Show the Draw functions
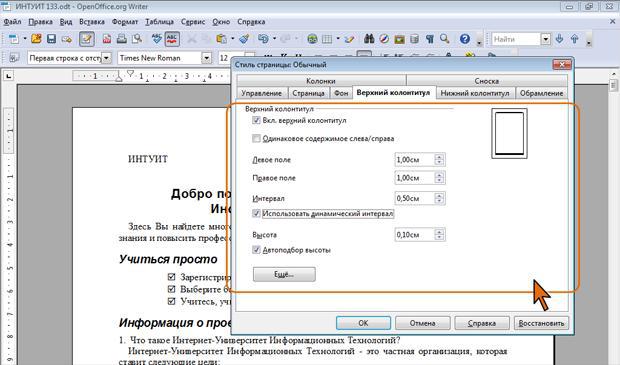Image resolution: width=620 pixels, height=365 pixels. (x=349, y=39)
